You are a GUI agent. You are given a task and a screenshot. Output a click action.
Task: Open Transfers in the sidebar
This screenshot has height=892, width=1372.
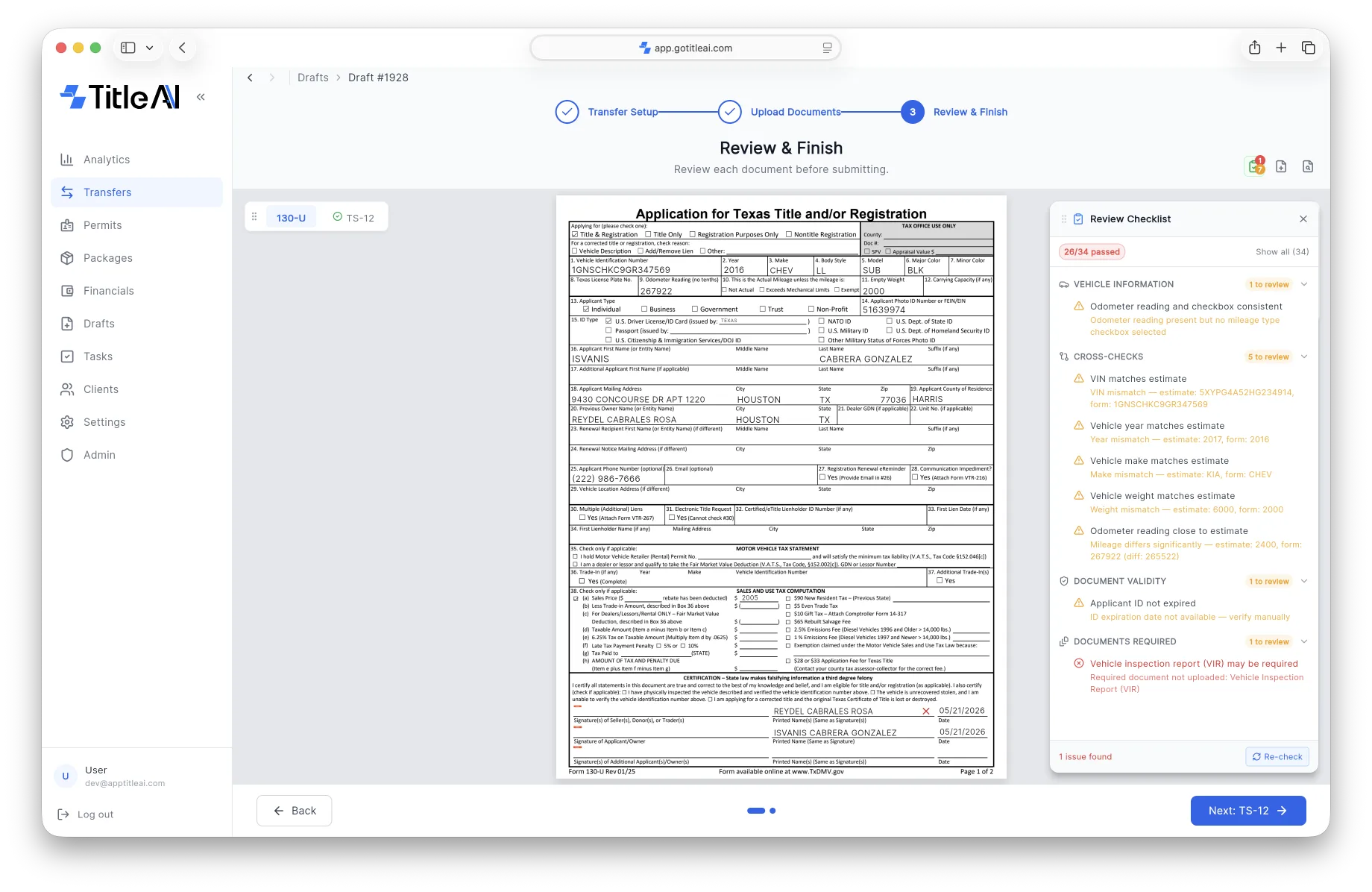137,192
